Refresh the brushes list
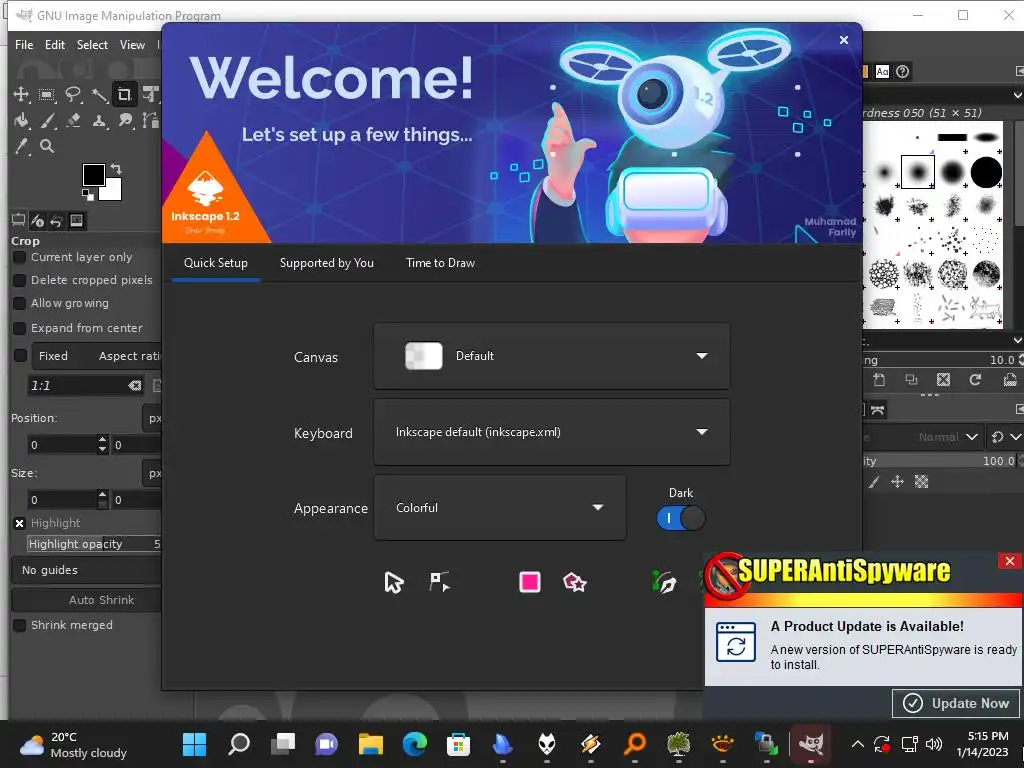 pos(975,379)
